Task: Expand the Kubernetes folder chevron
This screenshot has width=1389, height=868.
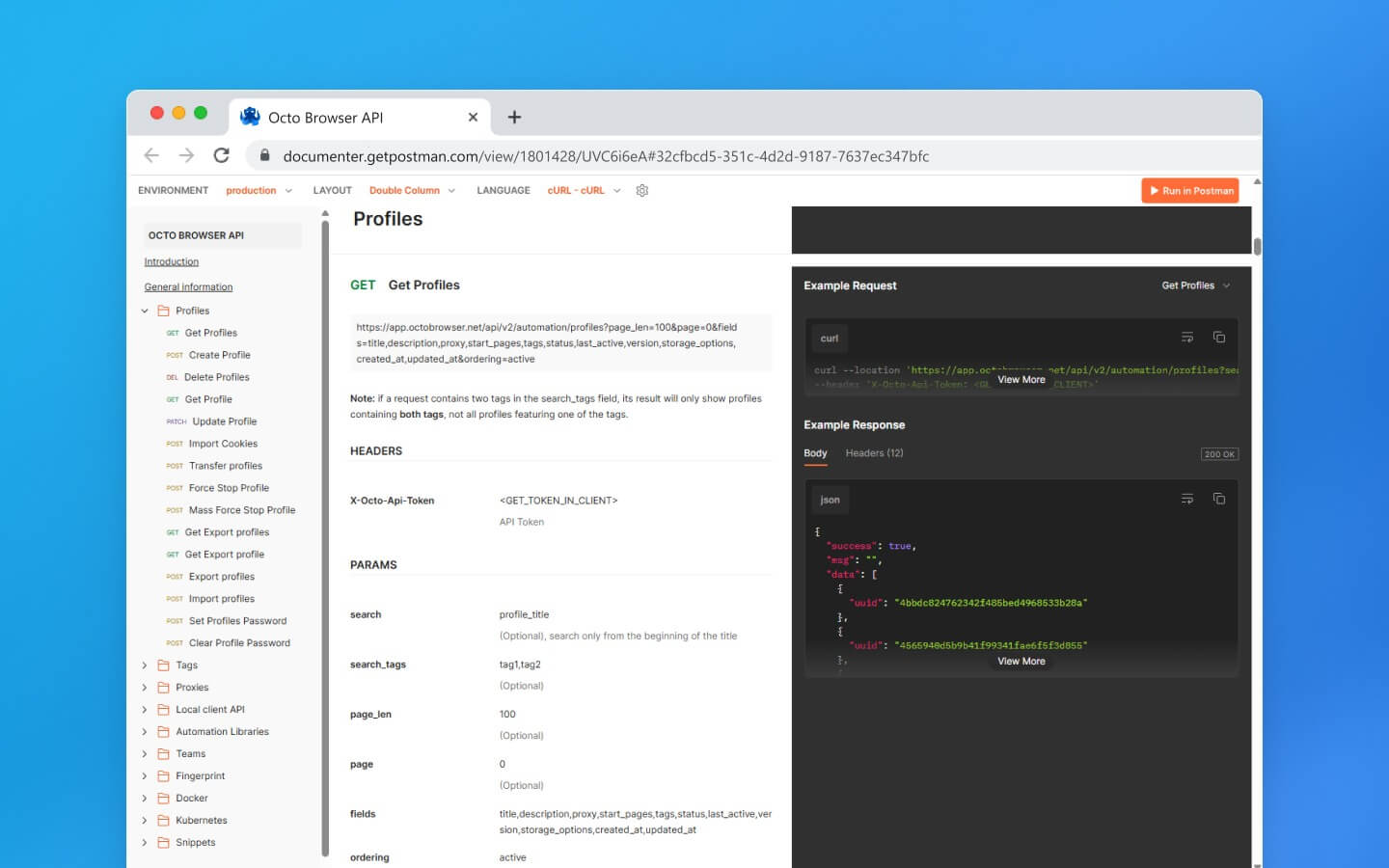Action: coord(145,821)
